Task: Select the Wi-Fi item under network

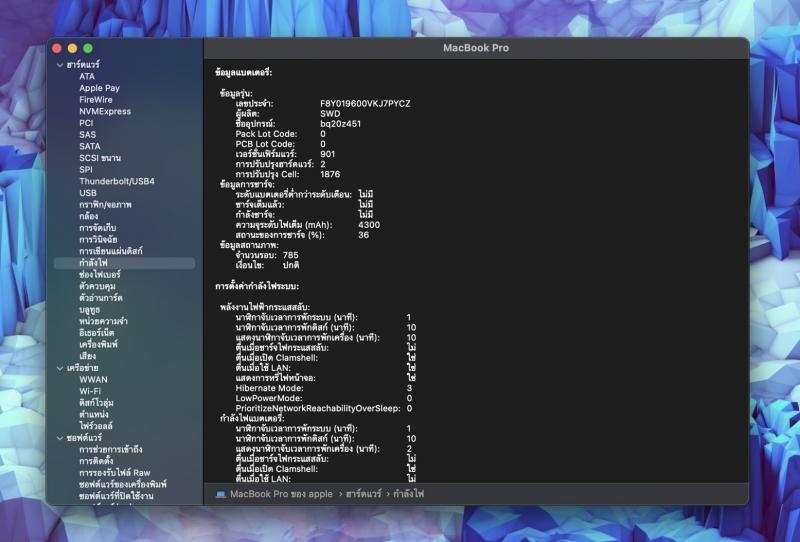Action: pos(91,391)
